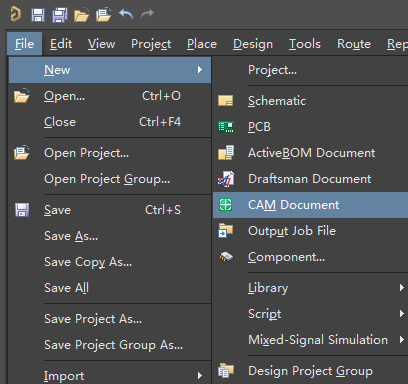Click the Design Project Group icon

click(226, 370)
